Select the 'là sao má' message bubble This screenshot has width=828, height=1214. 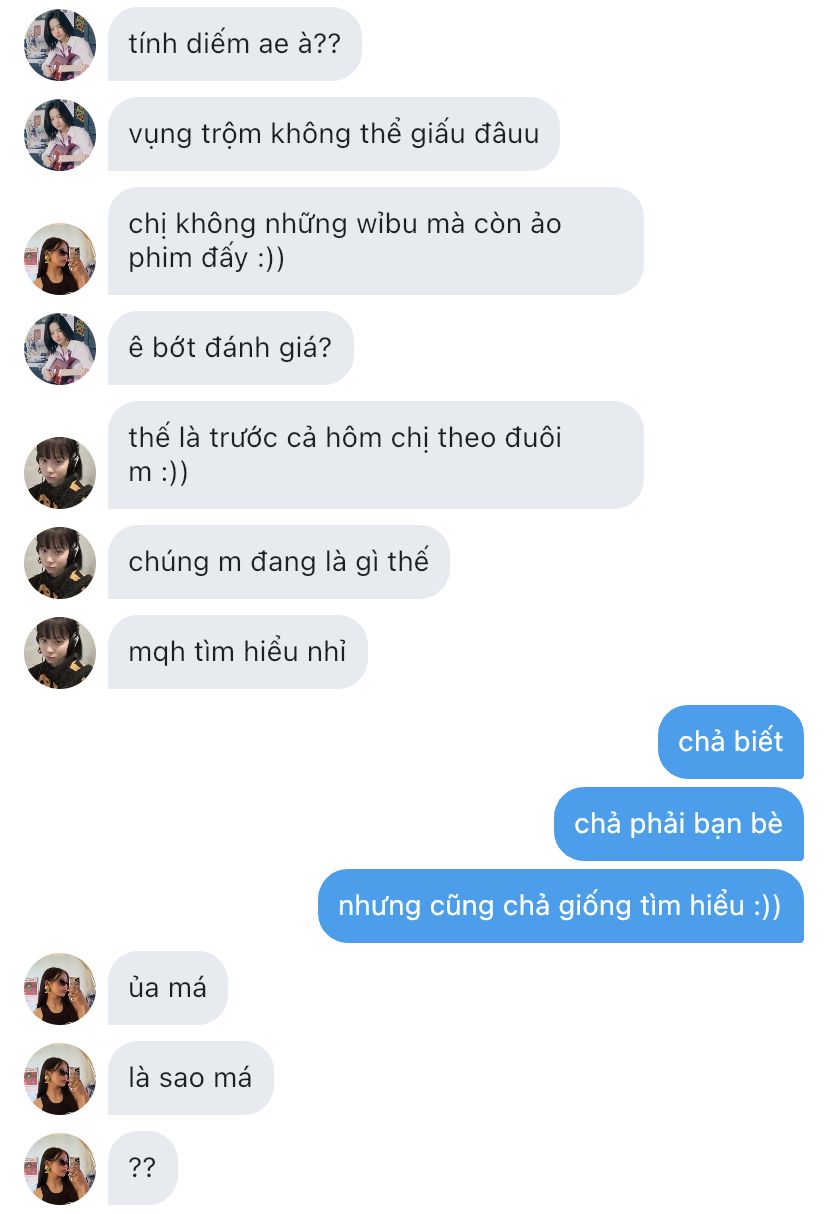point(191,1078)
